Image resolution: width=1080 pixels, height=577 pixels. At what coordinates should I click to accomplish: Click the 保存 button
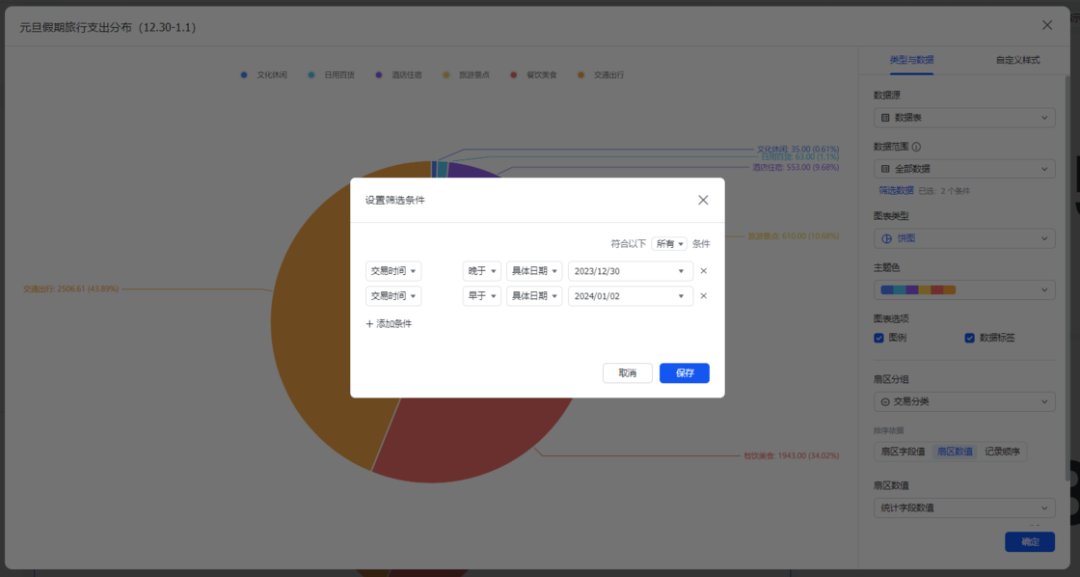pyautogui.click(x=684, y=373)
